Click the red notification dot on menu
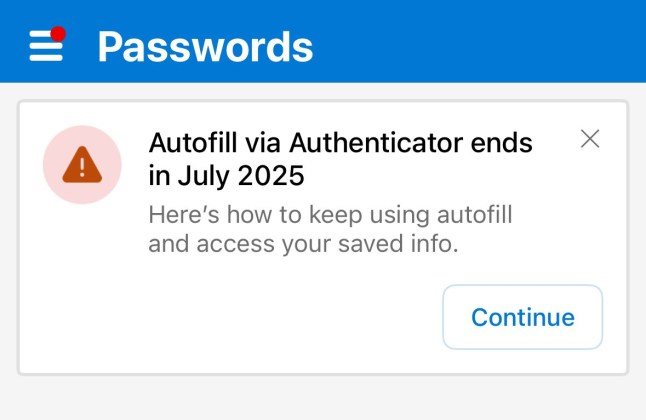Screen dimensions: 646x420 tap(58, 33)
